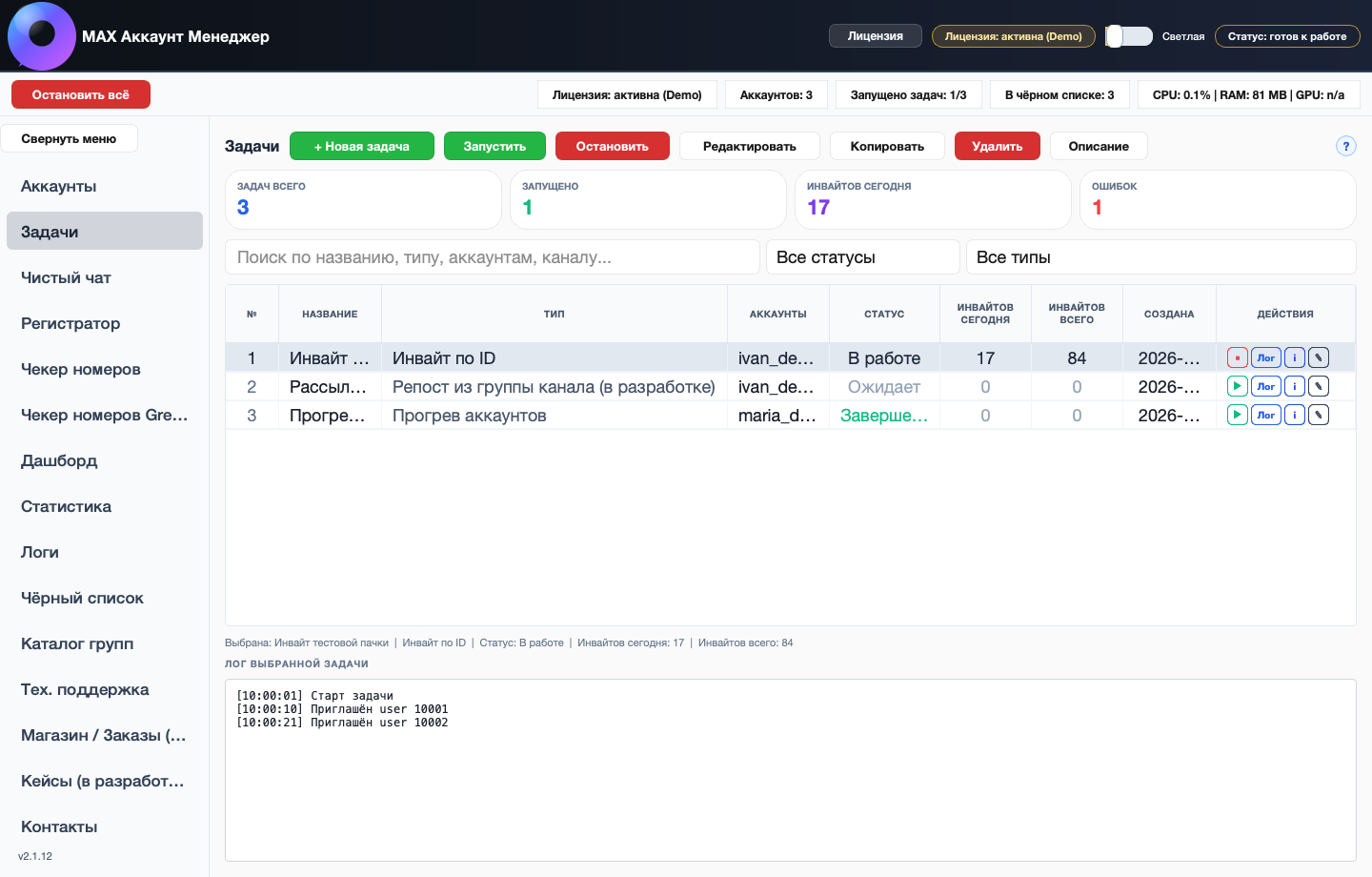The image size is (1372, 877).
Task: Open the Лог icon for the Прогрев task
Action: pos(1266,415)
